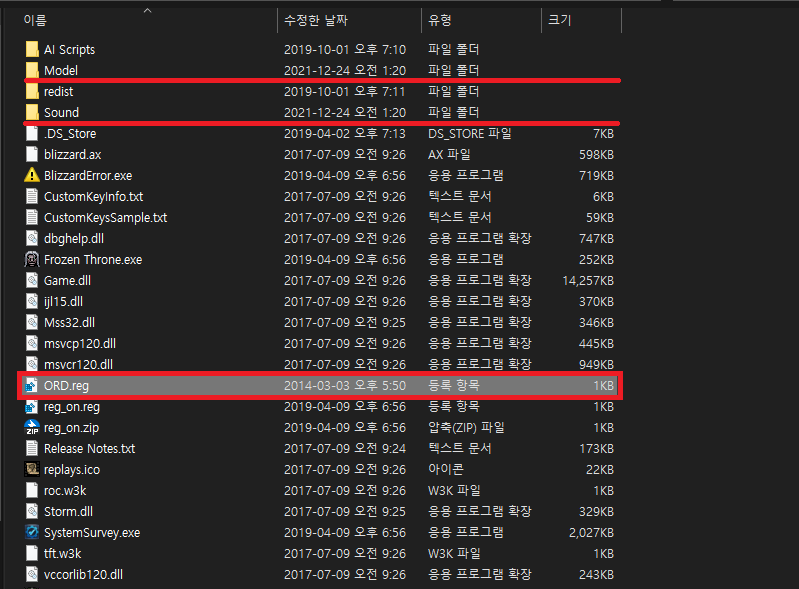Screen dimensions: 799x589
Task: Sort by the 수정한 날짜 column header
Action: (315, 20)
